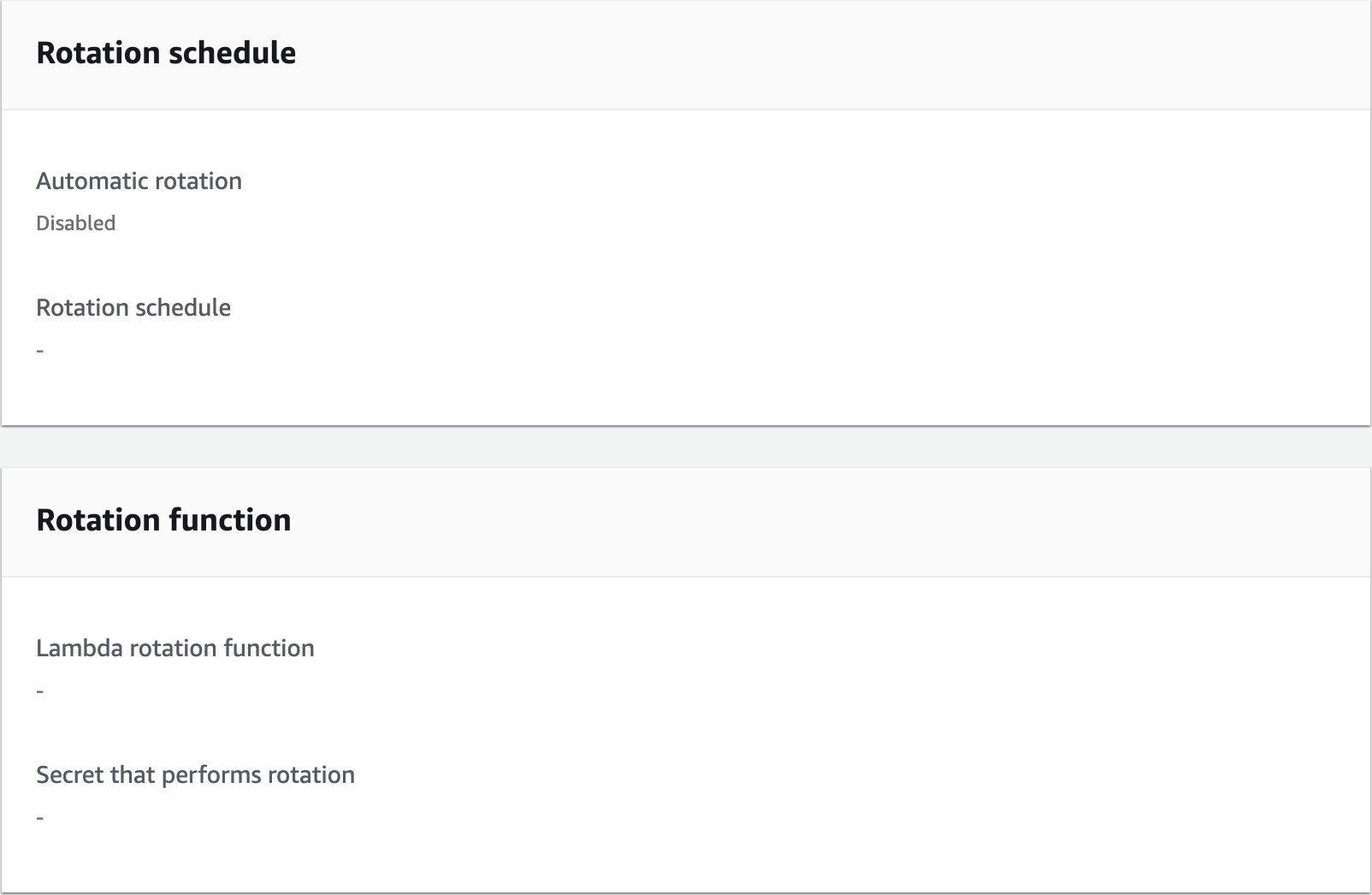Click the dash under Lambda rotation function
This screenshot has width=1372, height=895.
coord(40,691)
